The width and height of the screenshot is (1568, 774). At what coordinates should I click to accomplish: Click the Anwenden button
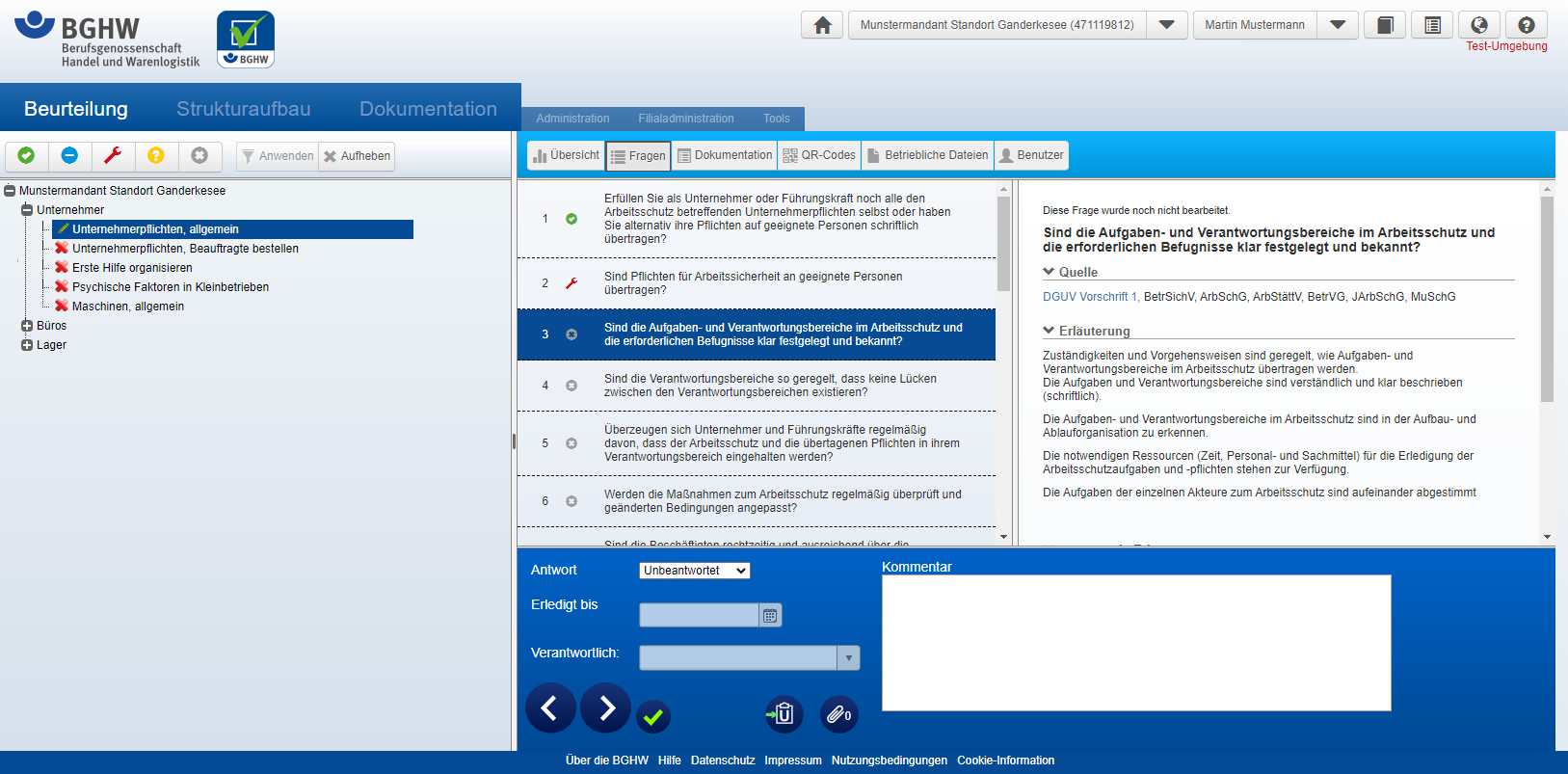(278, 156)
